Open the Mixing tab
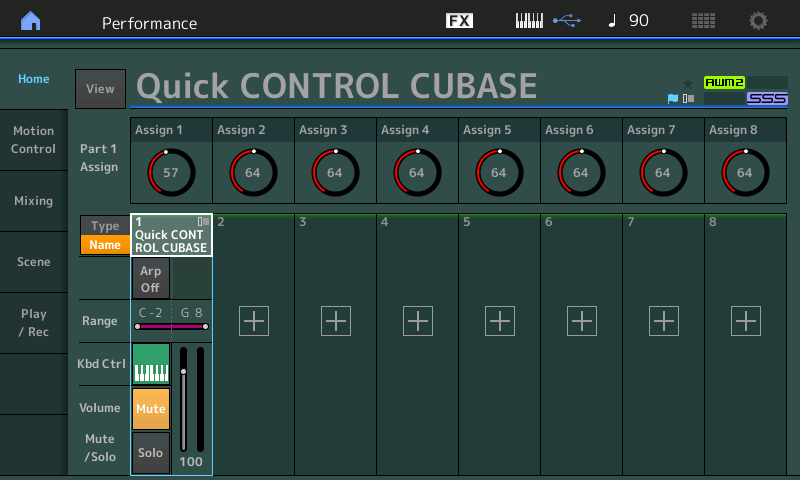This screenshot has height=480, width=800. (33, 201)
